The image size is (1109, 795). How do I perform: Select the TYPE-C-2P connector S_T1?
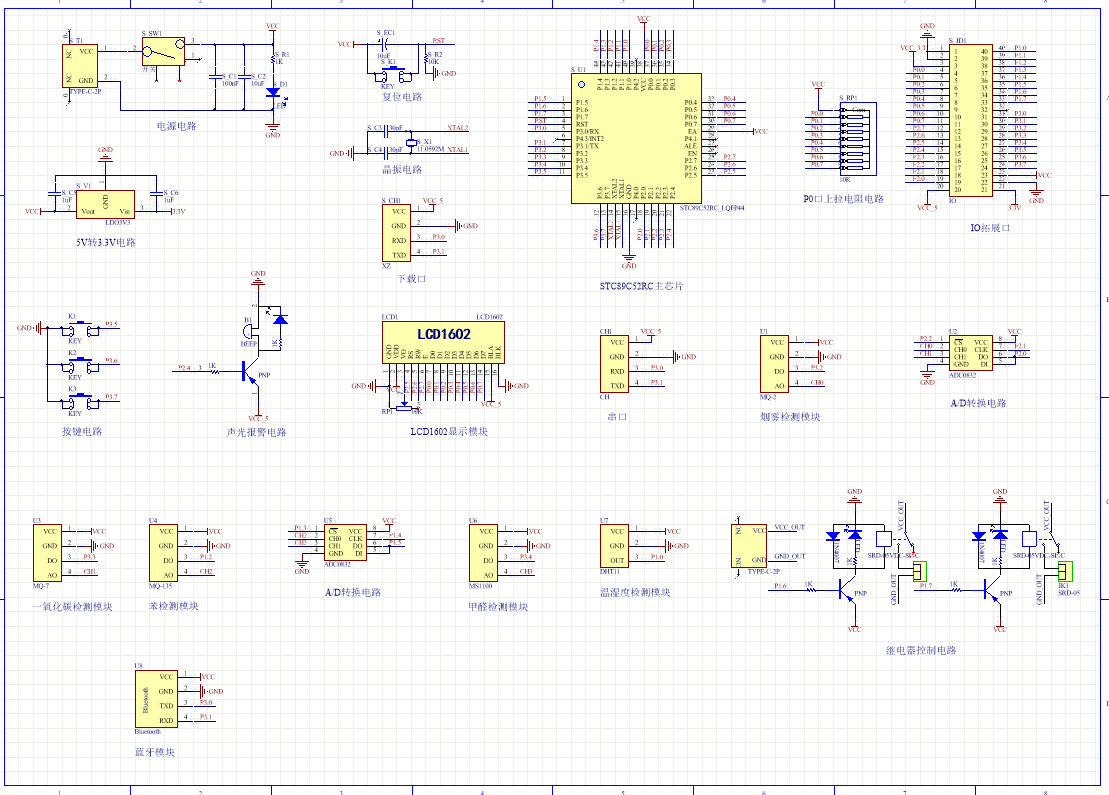(x=82, y=65)
